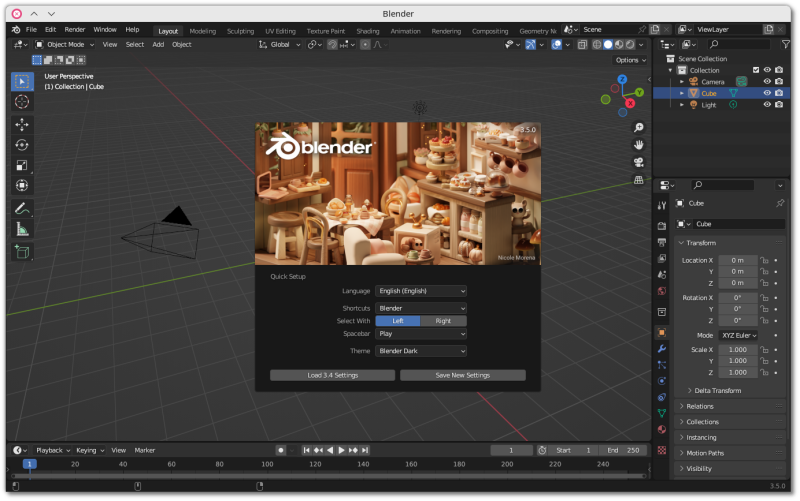Hide the Cube in viewport
The width and height of the screenshot is (800, 501).
pos(767,93)
